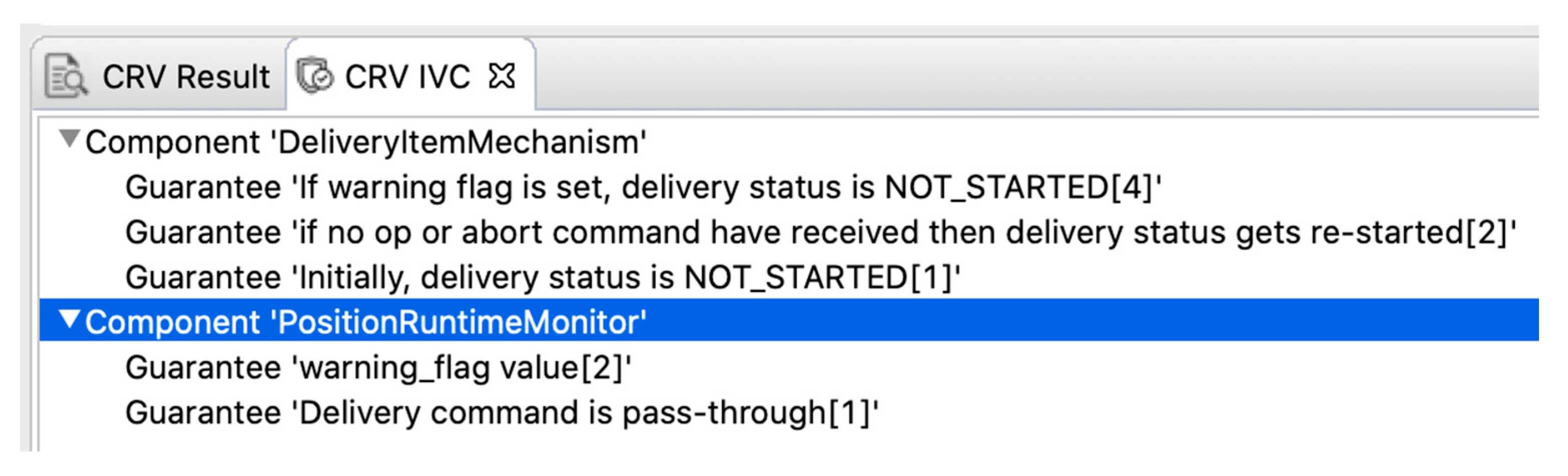This screenshot has width=1568, height=476.
Task: Click the CRV IVC shield icon
Action: coord(314,77)
